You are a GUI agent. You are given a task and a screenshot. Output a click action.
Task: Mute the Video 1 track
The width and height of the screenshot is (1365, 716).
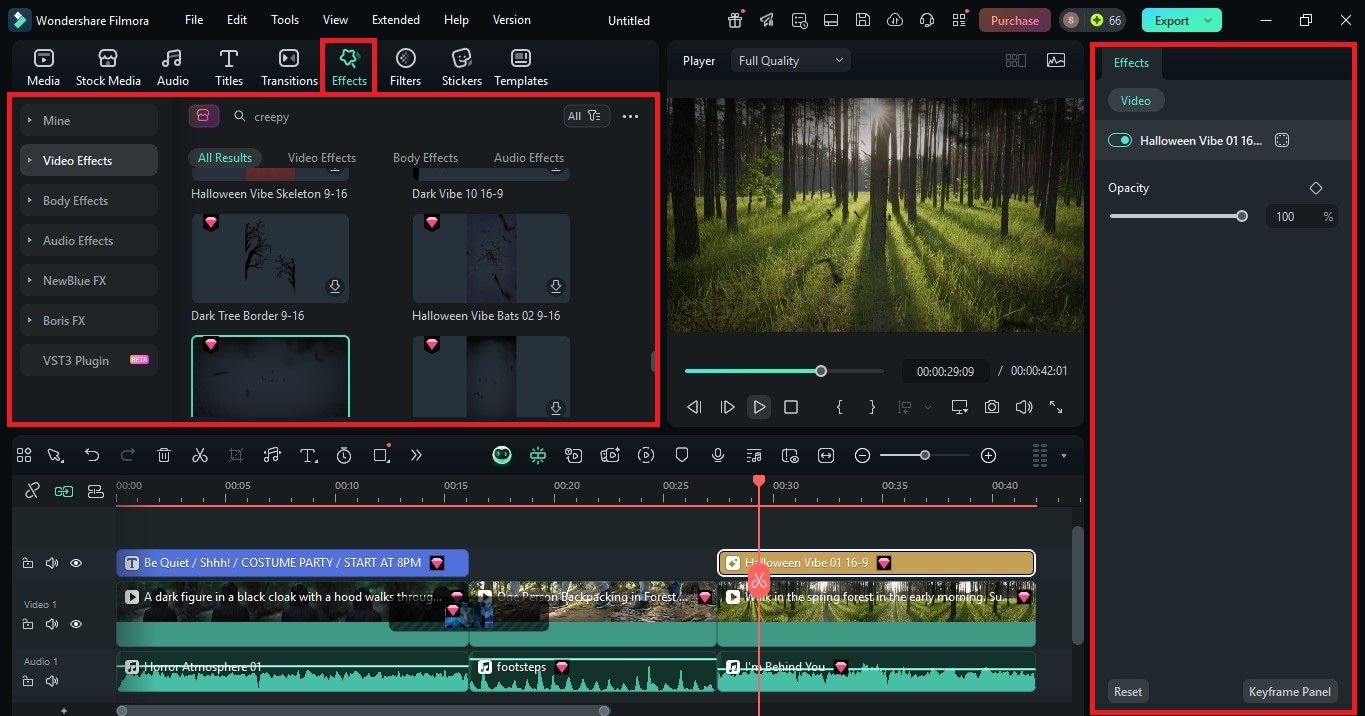click(x=52, y=624)
